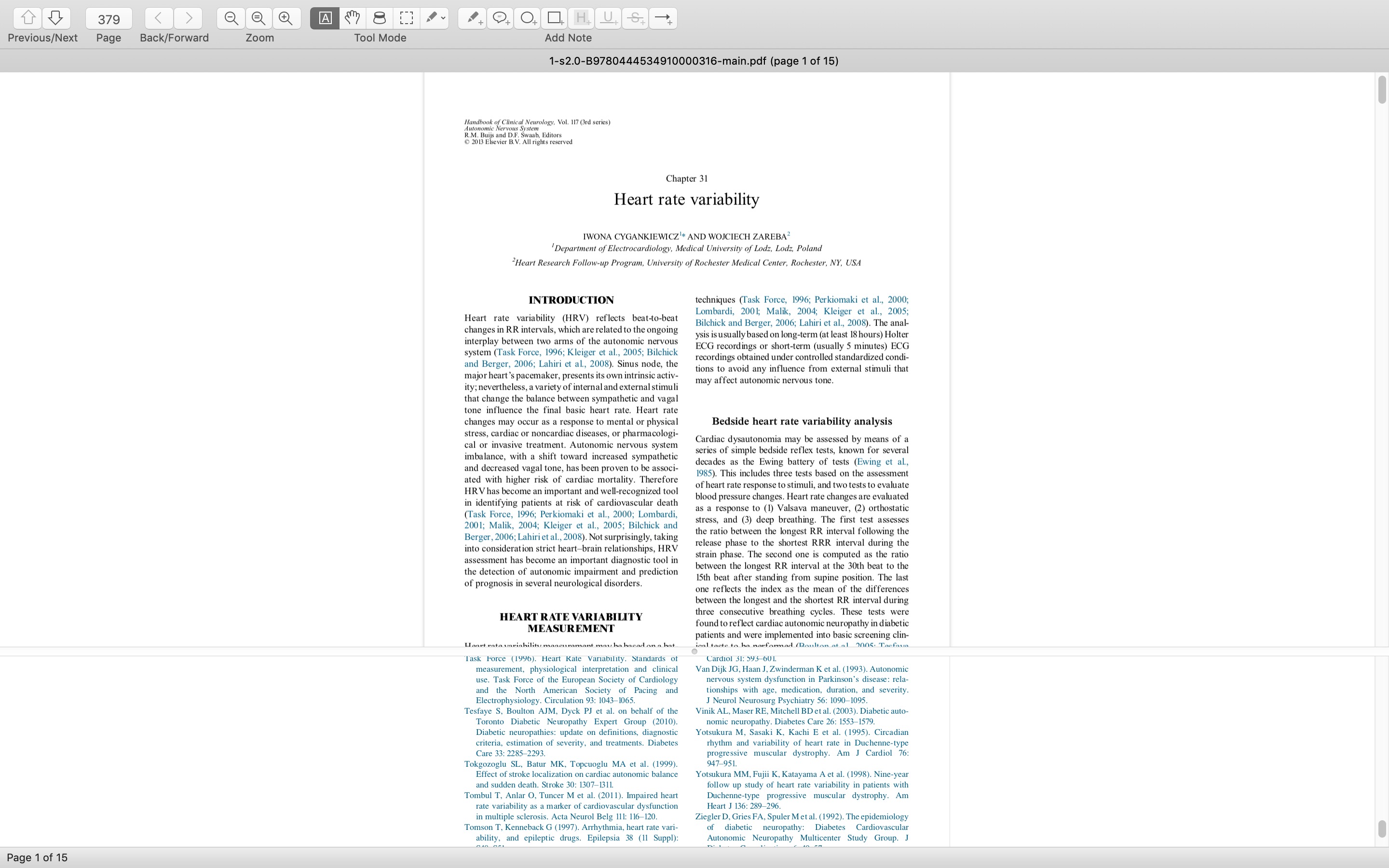This screenshot has width=1389, height=868.
Task: Click the Department of Electrocardiology affiliation line
Action: click(x=686, y=248)
